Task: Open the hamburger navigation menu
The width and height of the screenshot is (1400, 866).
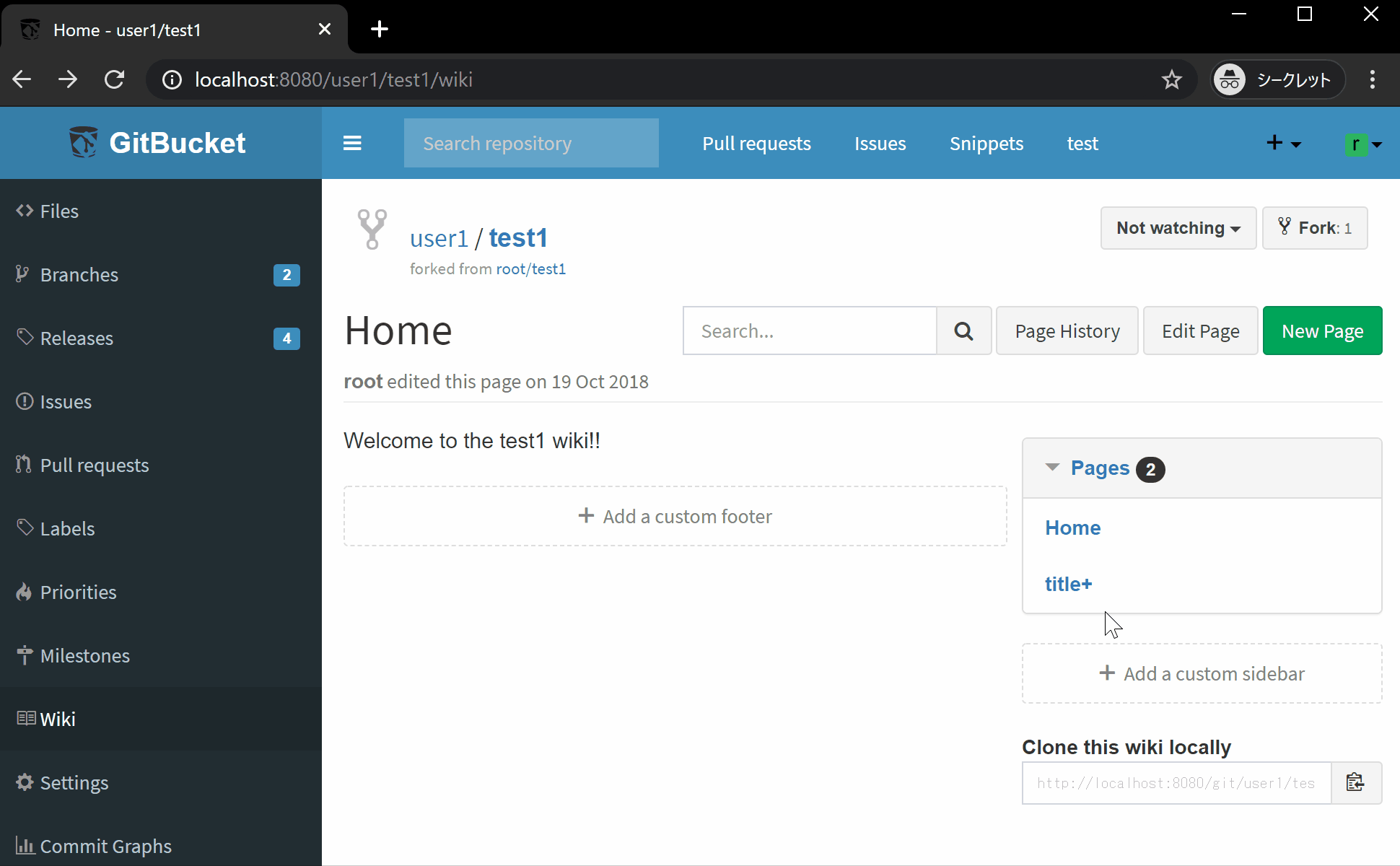Action: click(352, 142)
